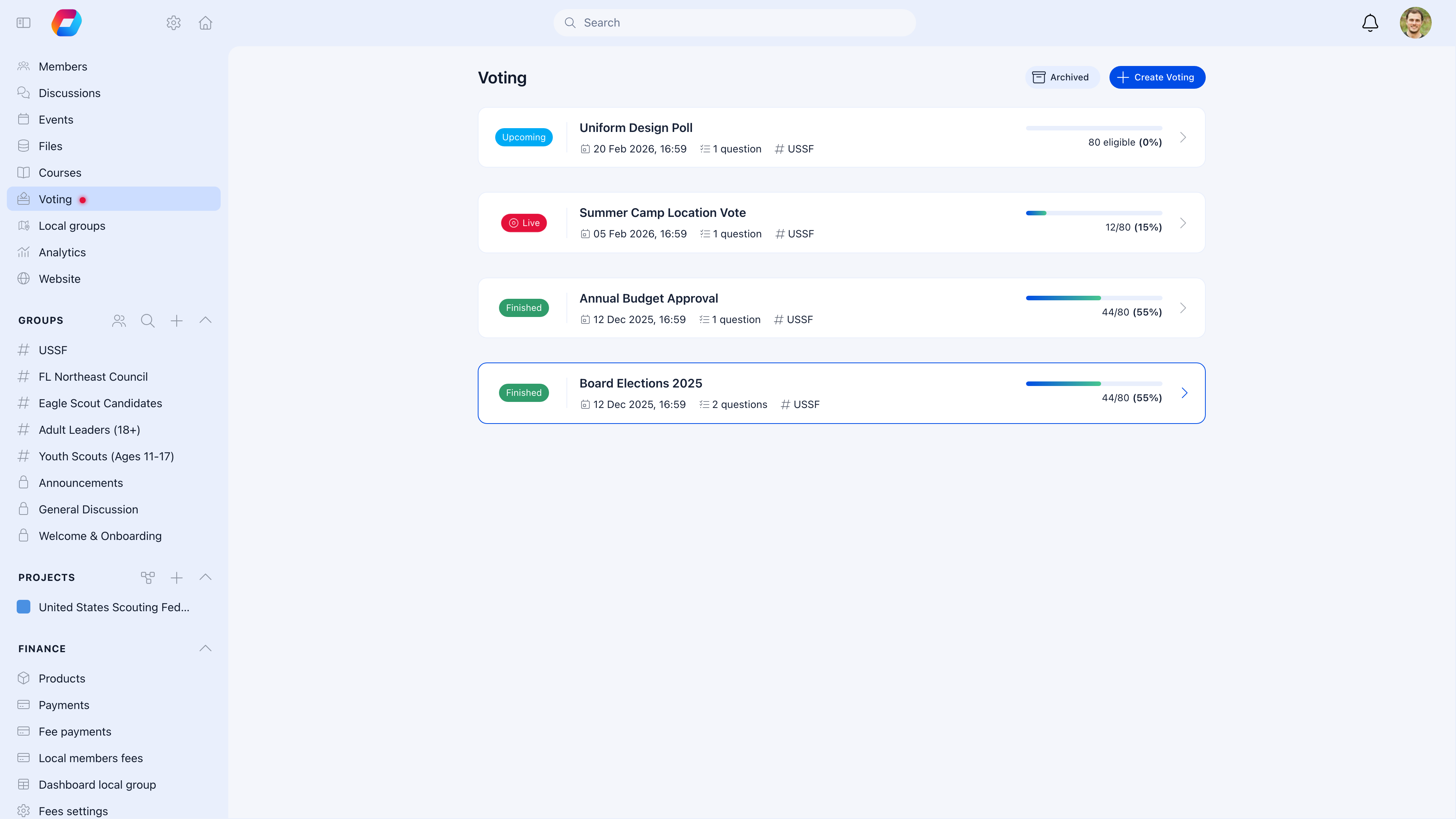This screenshot has width=1456, height=819.
Task: Switch to the Archived votings view
Action: coord(1062,77)
